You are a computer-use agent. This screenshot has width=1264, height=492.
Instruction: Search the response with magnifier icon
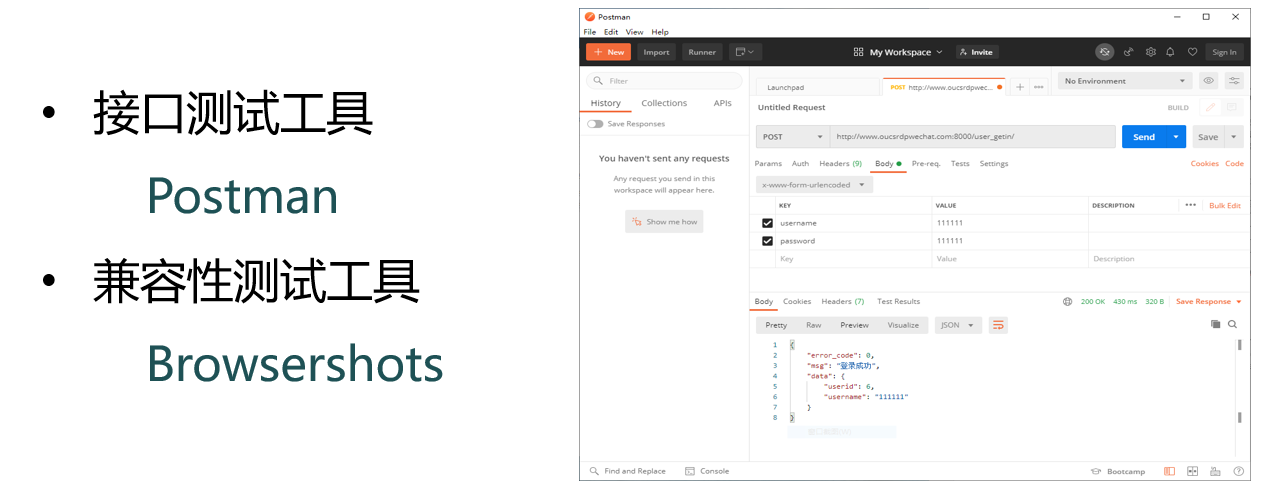tap(1233, 324)
